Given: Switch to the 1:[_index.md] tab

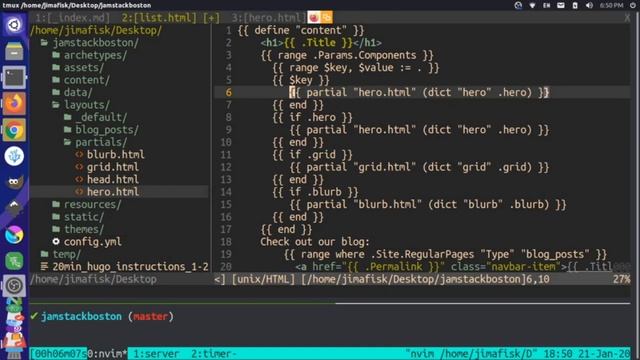Looking at the screenshot, I should tap(72, 18).
